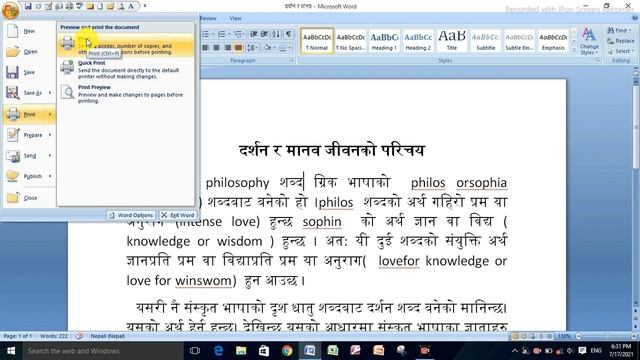Apply the Heading 1 style

pyautogui.click(x=384, y=40)
